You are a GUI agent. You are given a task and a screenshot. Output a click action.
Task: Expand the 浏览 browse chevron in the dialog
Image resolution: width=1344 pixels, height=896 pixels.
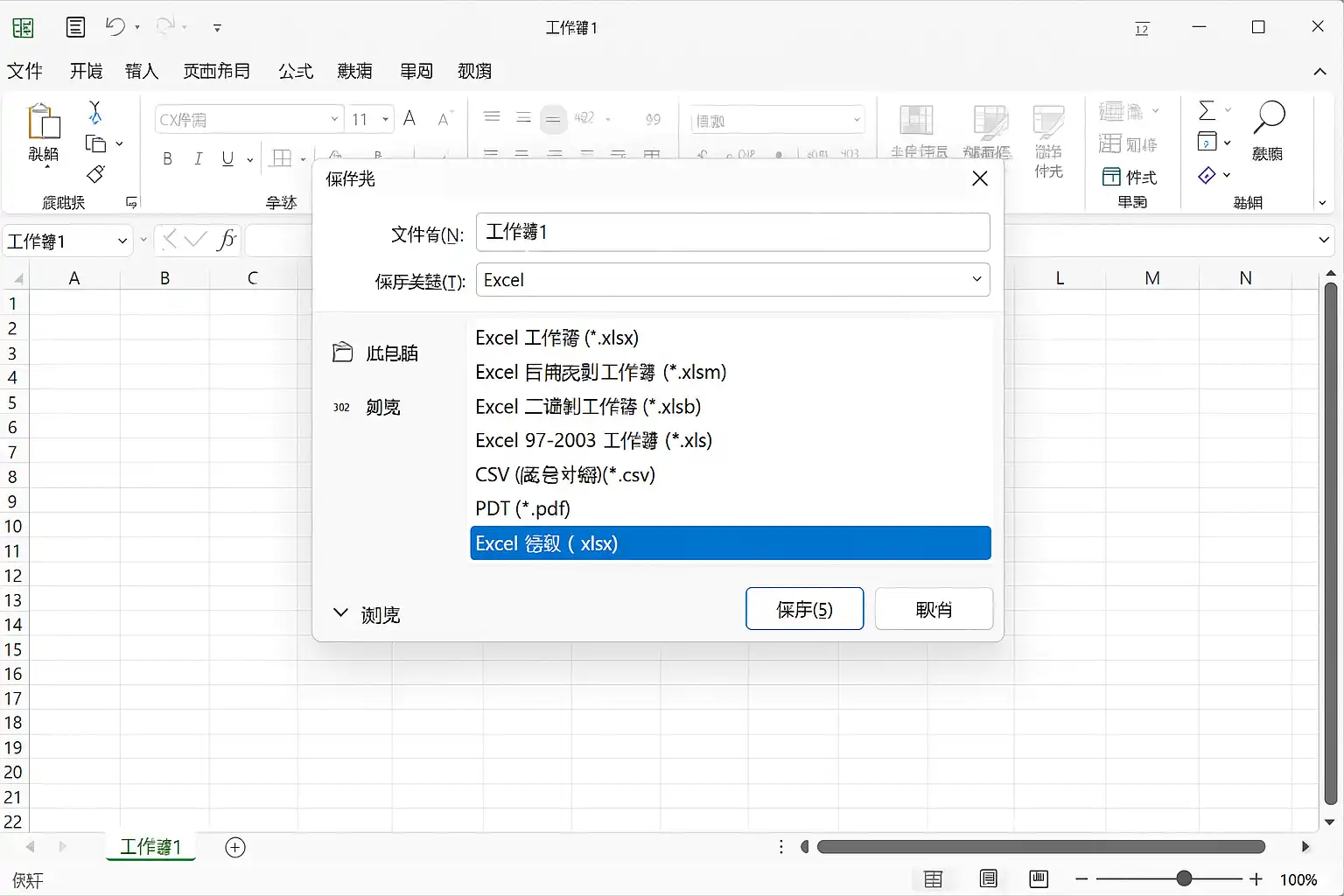click(x=340, y=613)
